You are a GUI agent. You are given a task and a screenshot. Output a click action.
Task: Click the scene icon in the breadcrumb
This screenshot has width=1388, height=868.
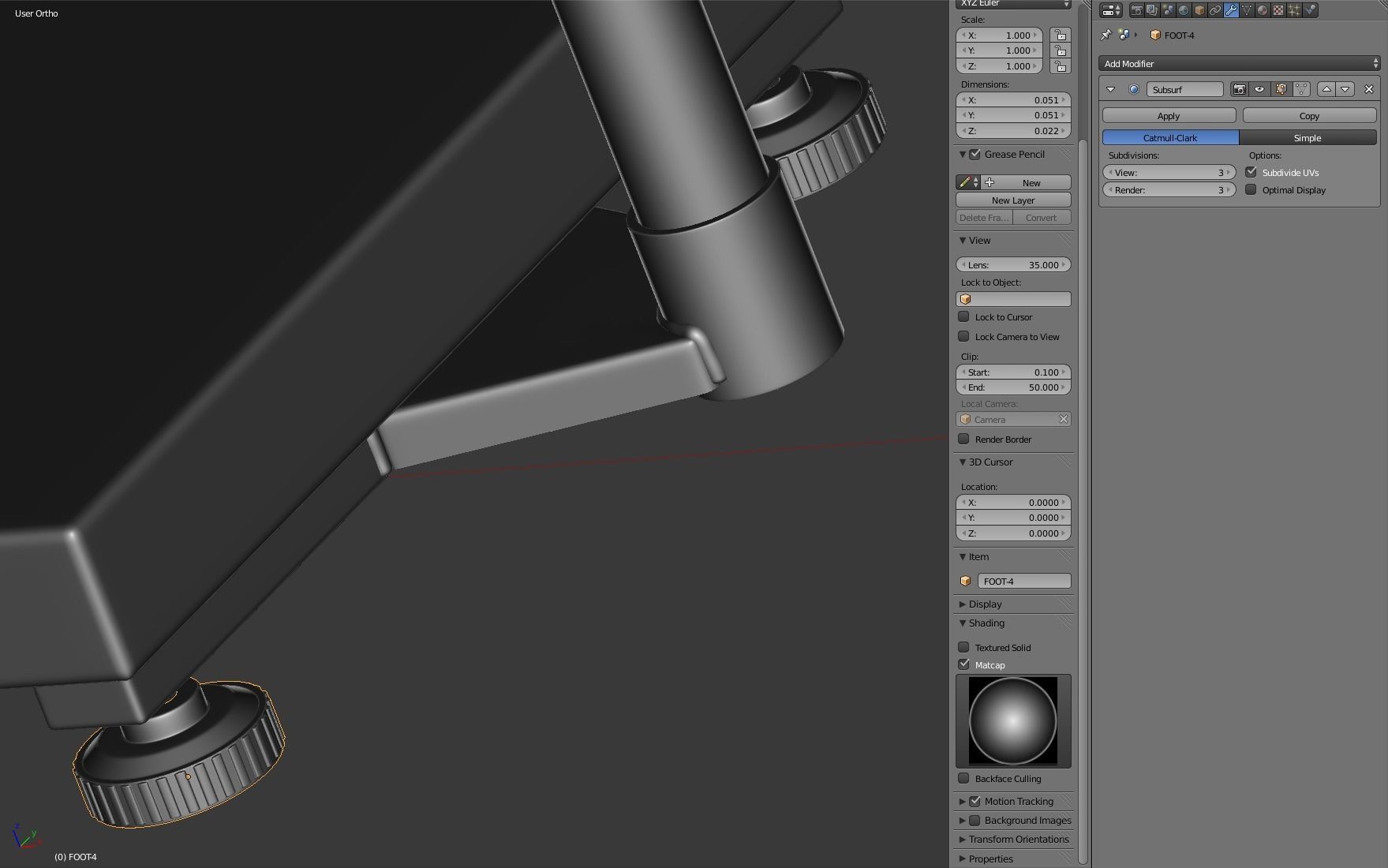[1124, 35]
